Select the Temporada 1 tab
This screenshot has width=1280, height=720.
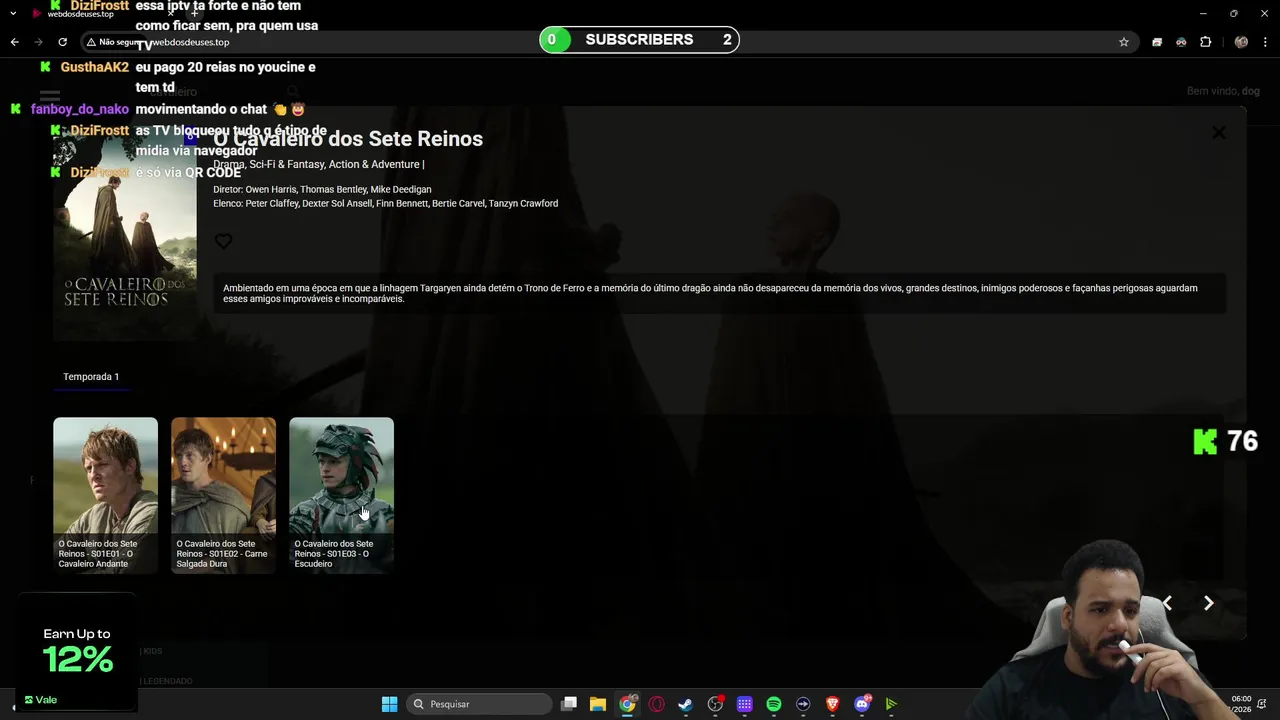coord(91,377)
